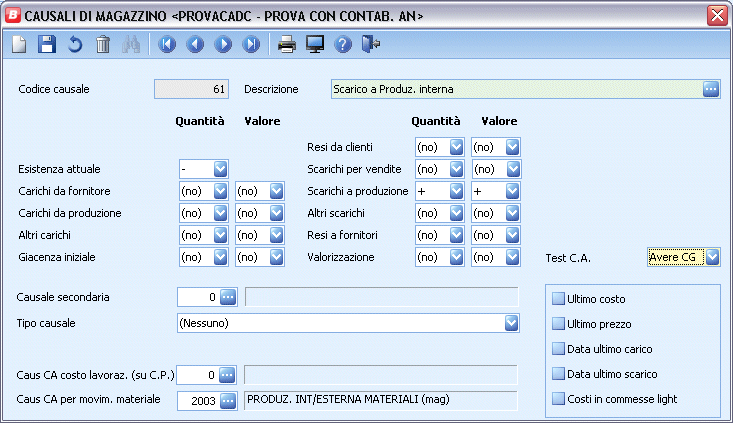
Task: Check Costi in commesse light
Action: click(558, 399)
